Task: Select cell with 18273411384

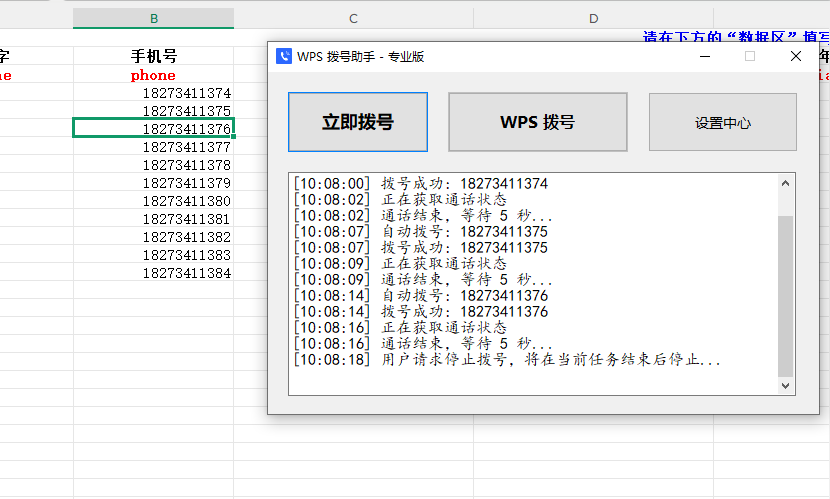Action: pos(154,273)
